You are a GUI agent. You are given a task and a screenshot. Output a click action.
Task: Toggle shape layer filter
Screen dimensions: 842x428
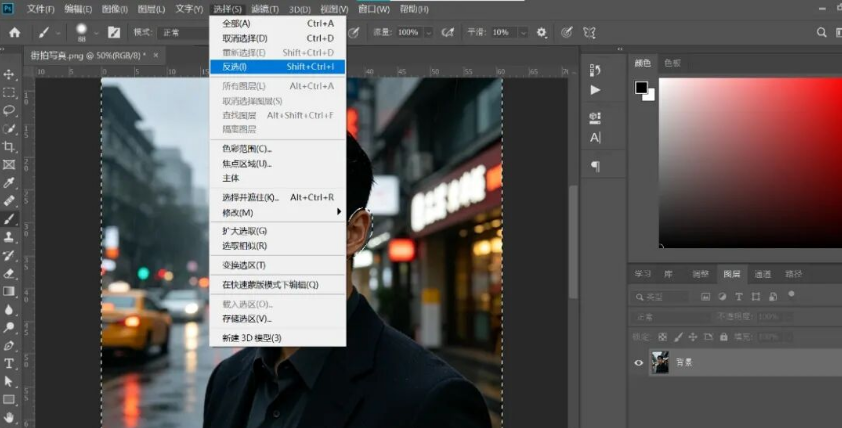click(756, 296)
